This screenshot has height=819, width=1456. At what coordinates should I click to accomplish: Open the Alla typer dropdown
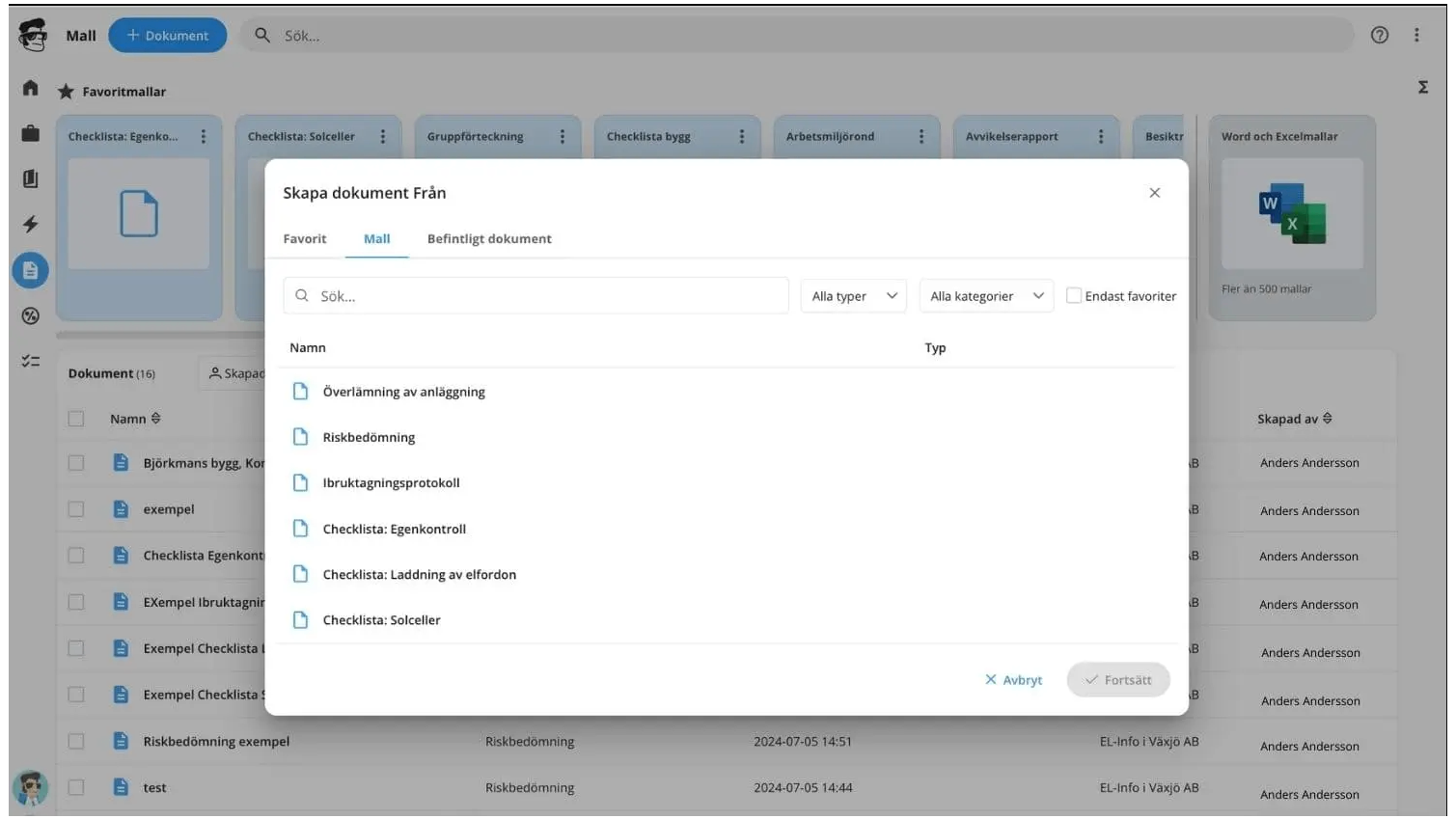coord(852,295)
